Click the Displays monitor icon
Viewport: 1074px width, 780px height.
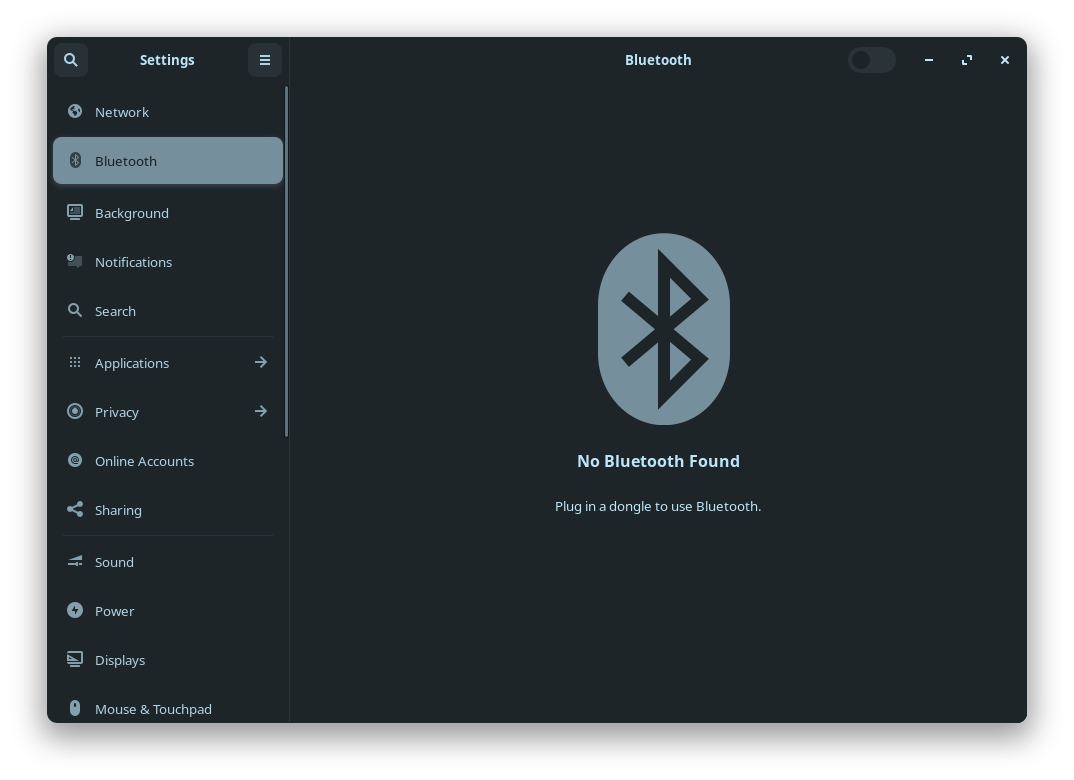[75, 659]
